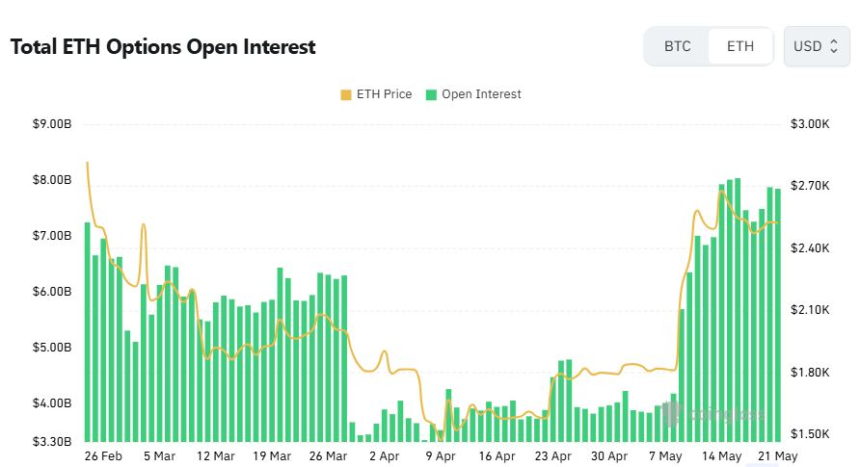Image resolution: width=860 pixels, height=467 pixels.
Task: Click the Total ETH Options Open Interest title
Action: (x=163, y=47)
